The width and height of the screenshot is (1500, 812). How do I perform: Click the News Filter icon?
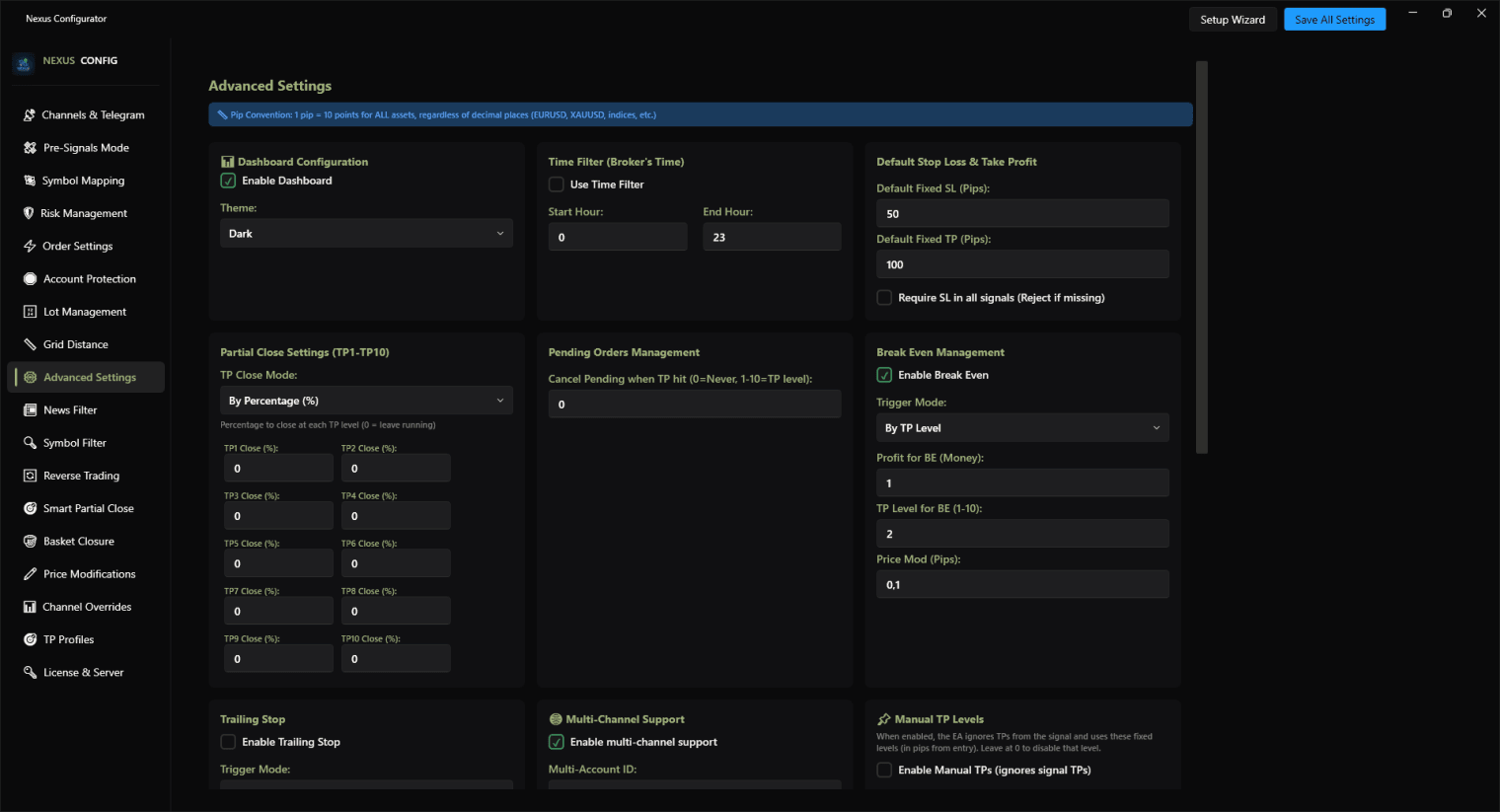[30, 410]
